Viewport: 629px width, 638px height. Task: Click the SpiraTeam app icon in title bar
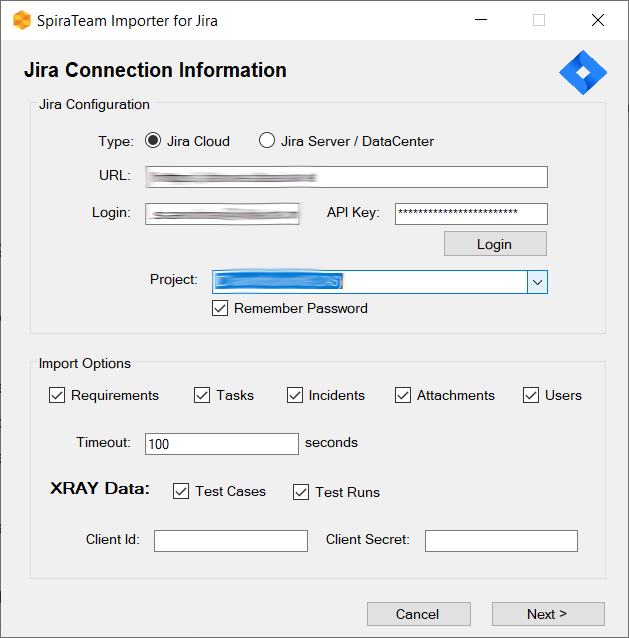pyautogui.click(x=21, y=20)
